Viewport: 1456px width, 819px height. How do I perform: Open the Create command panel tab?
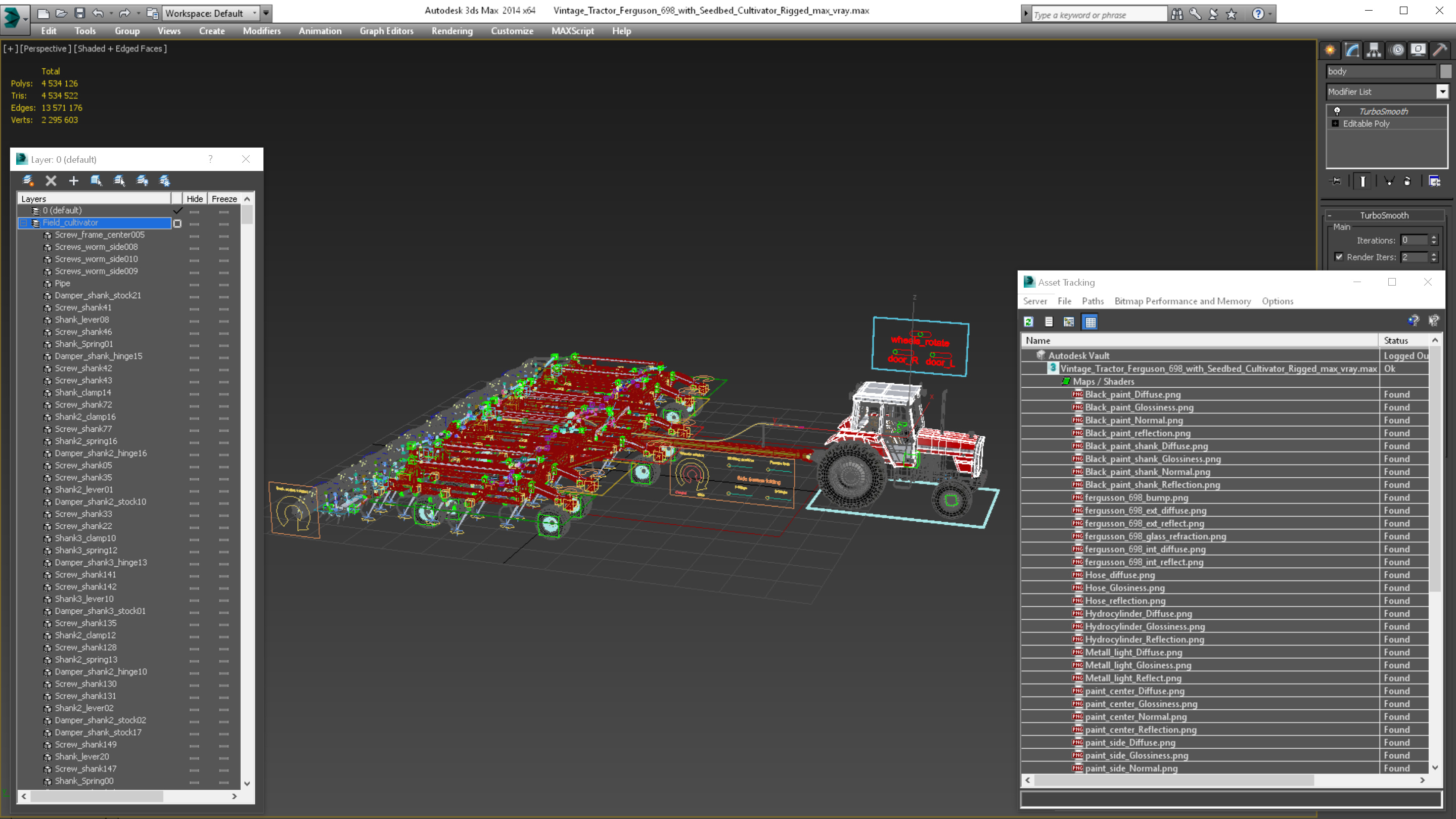coord(1330,51)
